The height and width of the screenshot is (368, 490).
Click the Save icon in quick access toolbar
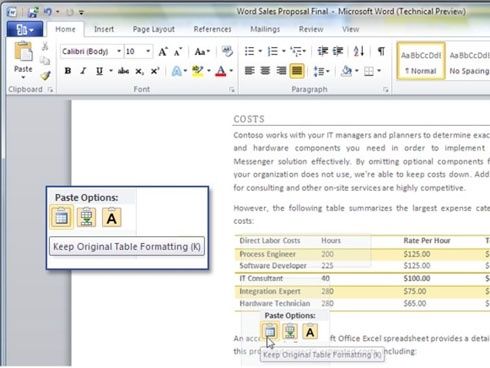(x=33, y=12)
